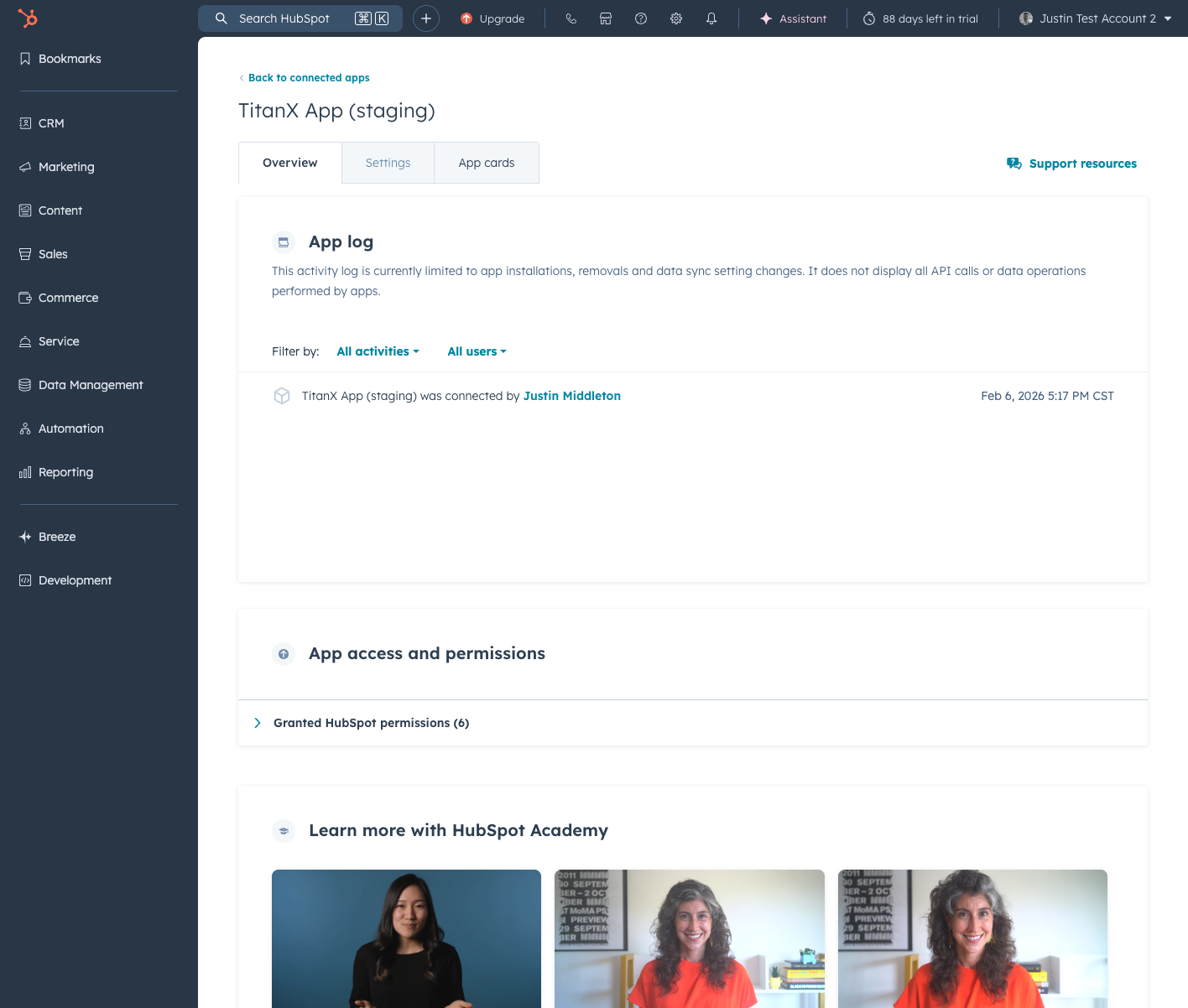Open the Breeze Assistant
1188x1008 pixels.
coord(793,18)
